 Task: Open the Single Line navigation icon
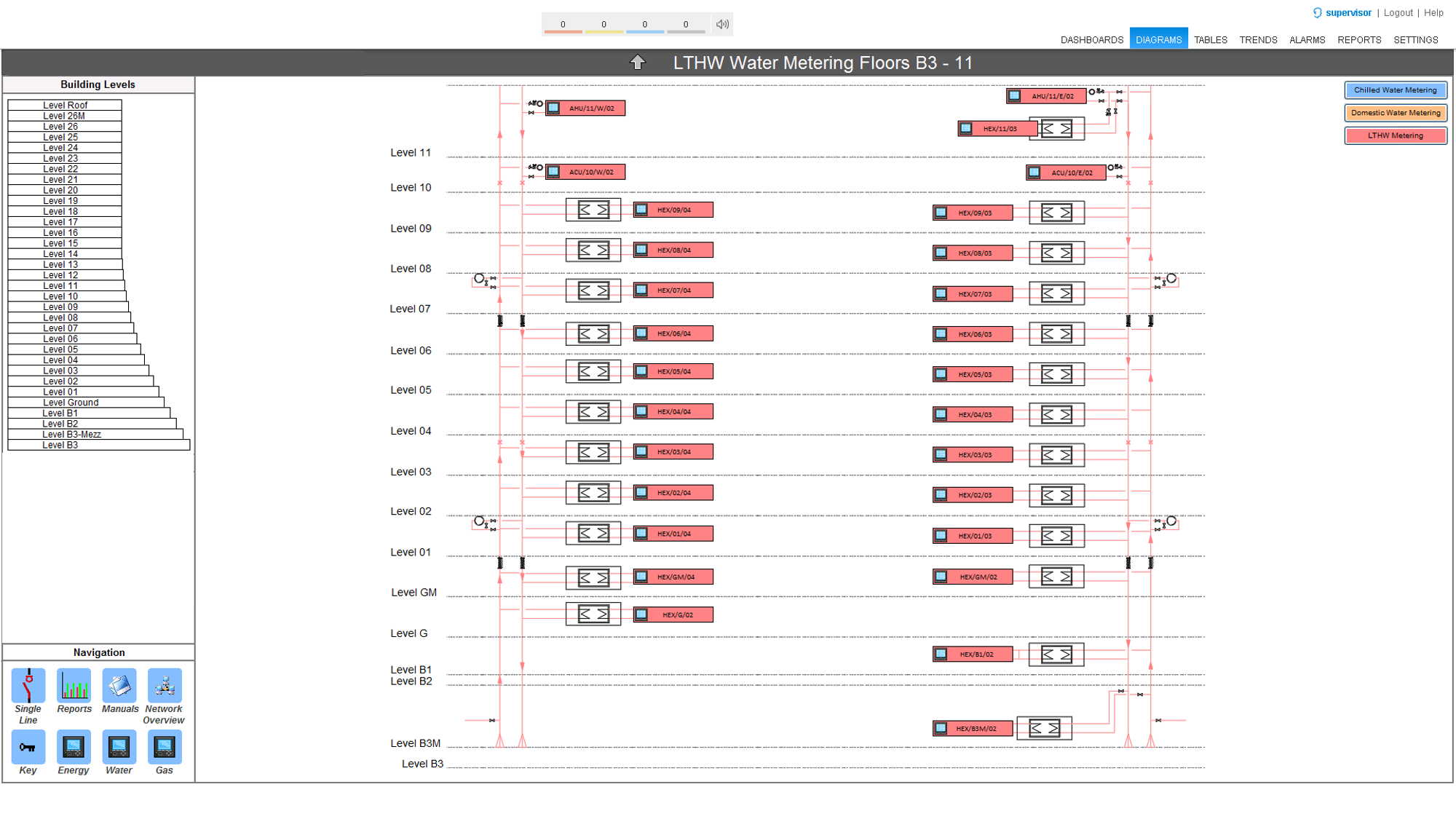[x=28, y=686]
